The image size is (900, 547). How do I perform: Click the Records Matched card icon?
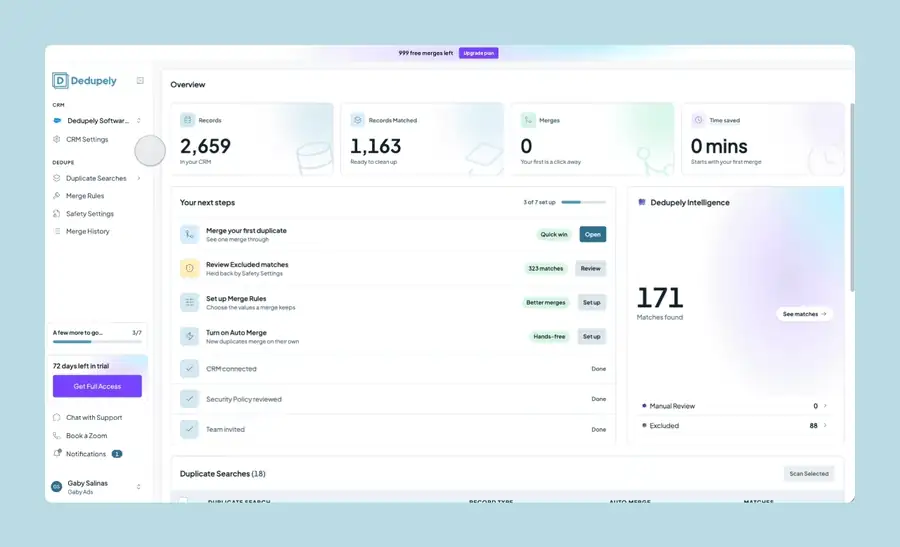[x=358, y=120]
